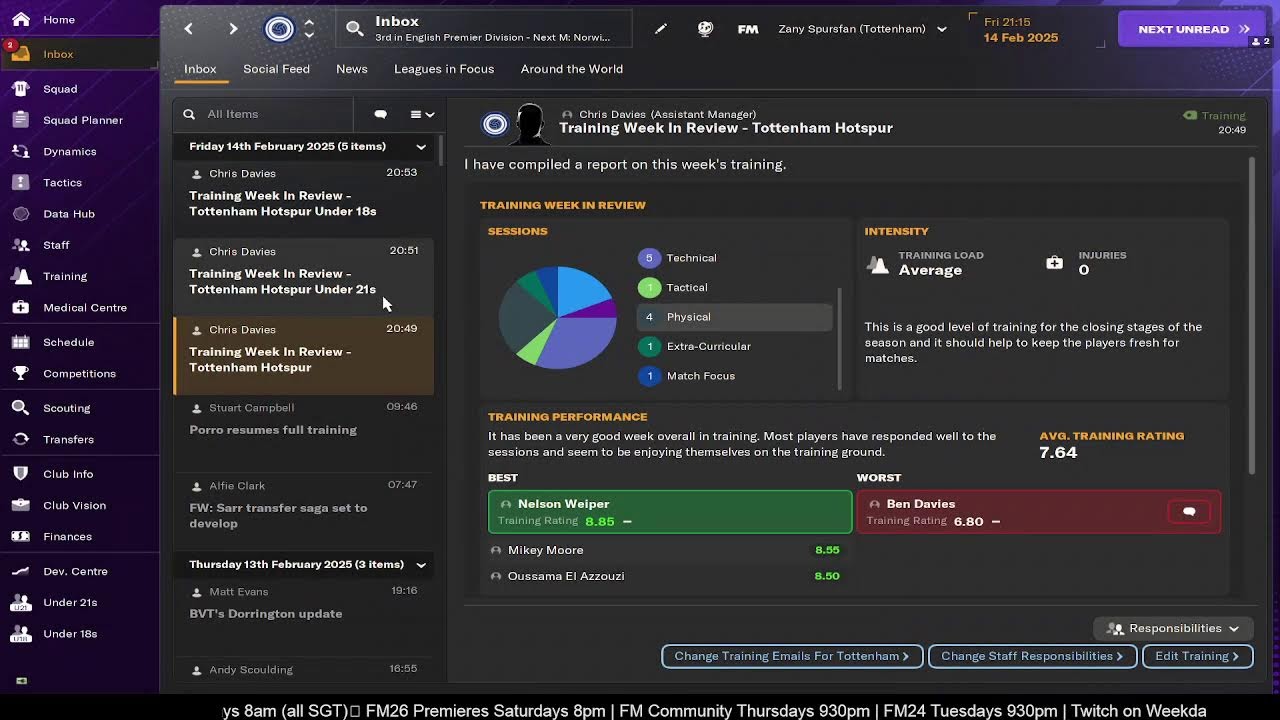Switch to the Social Feed tab
The width and height of the screenshot is (1280, 720).
(276, 69)
